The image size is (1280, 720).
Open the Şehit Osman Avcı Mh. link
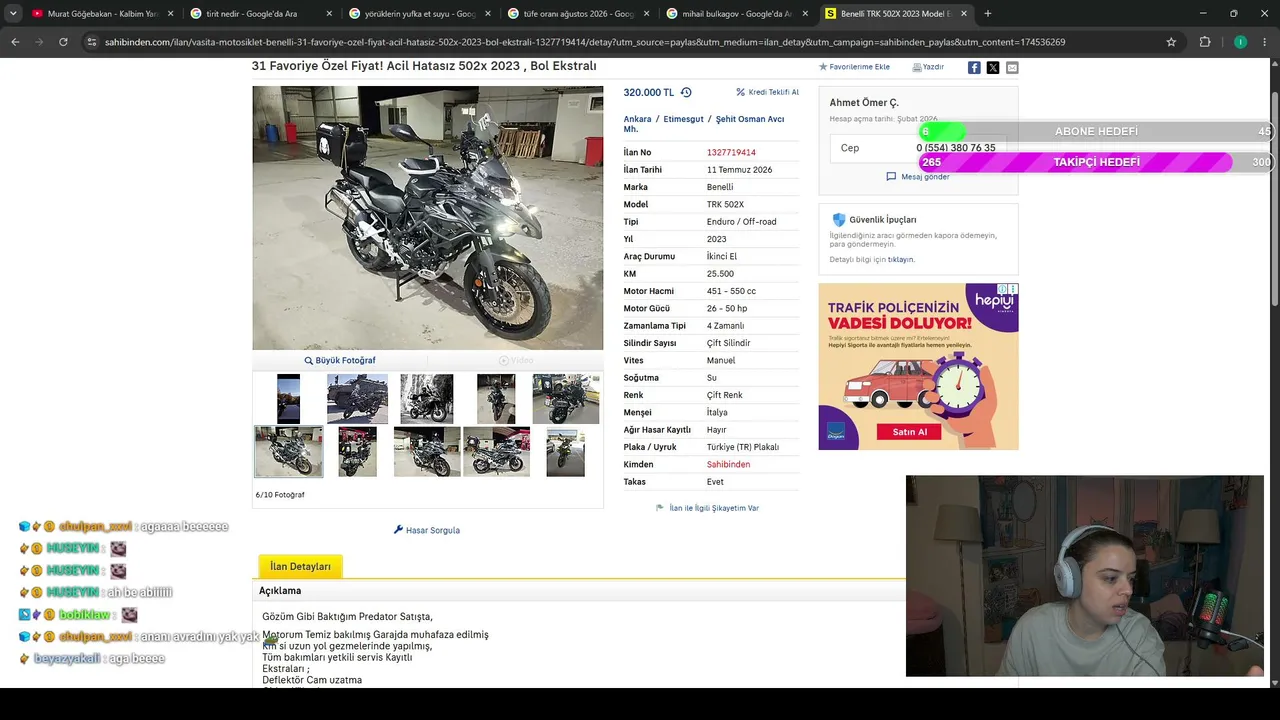(704, 124)
